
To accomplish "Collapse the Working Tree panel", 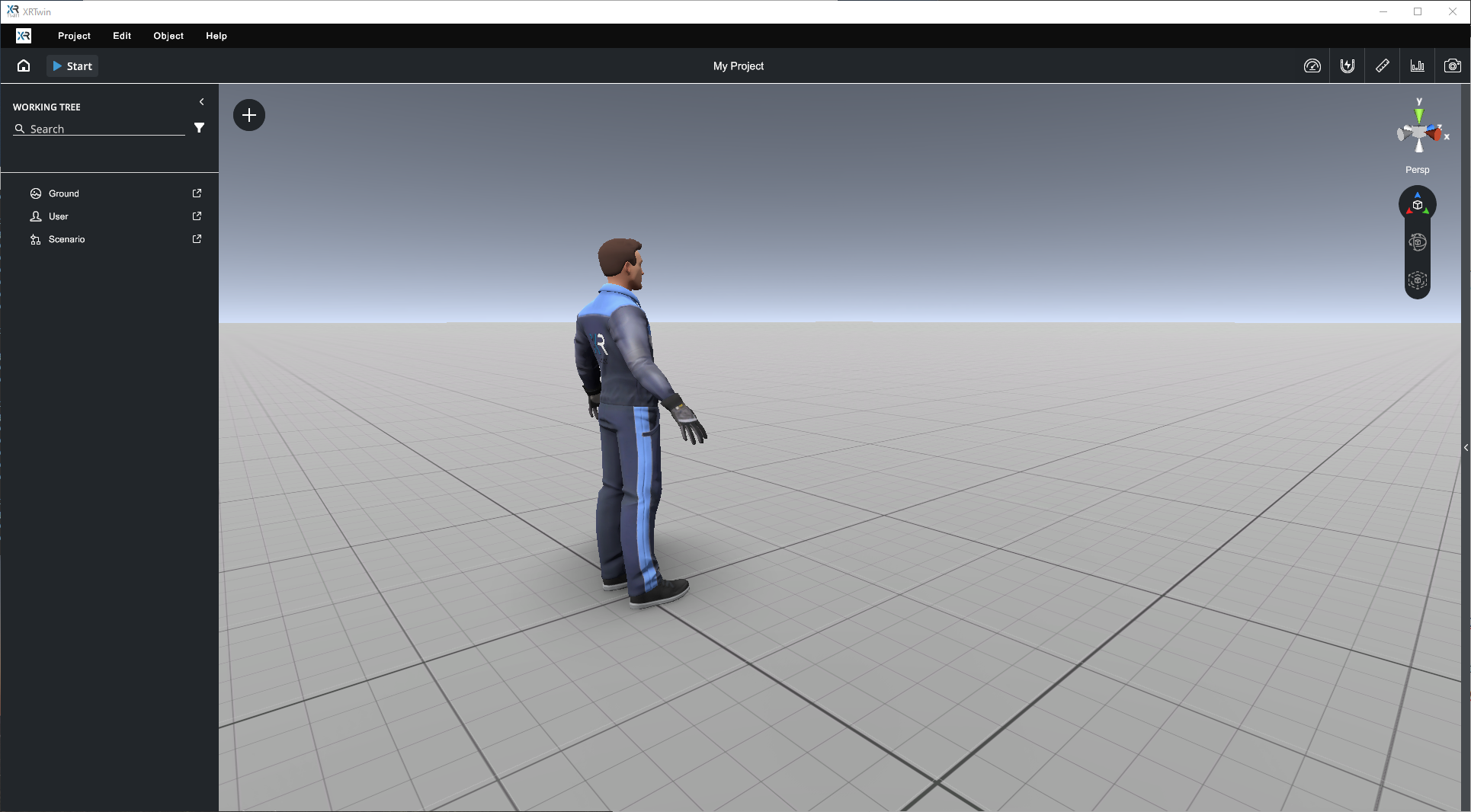I will click(x=201, y=101).
